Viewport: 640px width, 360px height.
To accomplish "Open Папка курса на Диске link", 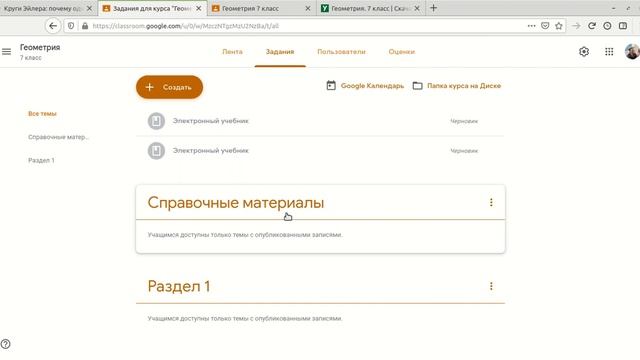I will 464,86.
